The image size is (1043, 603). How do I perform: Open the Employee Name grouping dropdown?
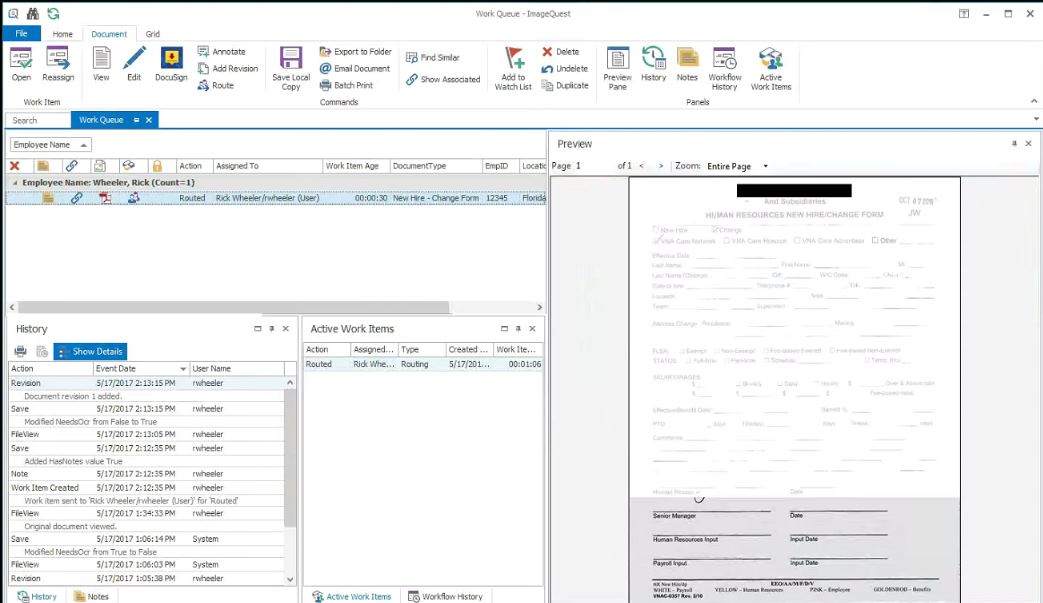tap(51, 145)
